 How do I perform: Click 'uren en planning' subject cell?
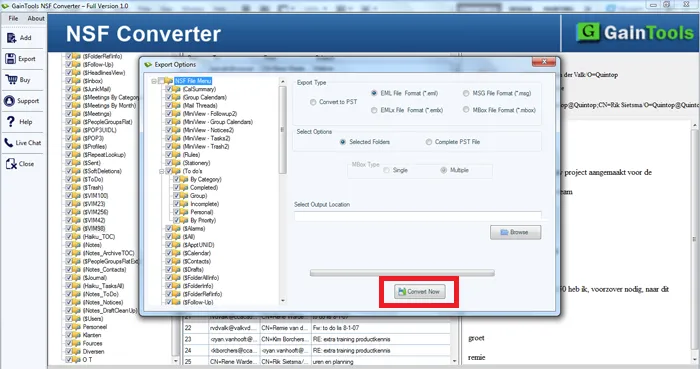pyautogui.click(x=333, y=362)
